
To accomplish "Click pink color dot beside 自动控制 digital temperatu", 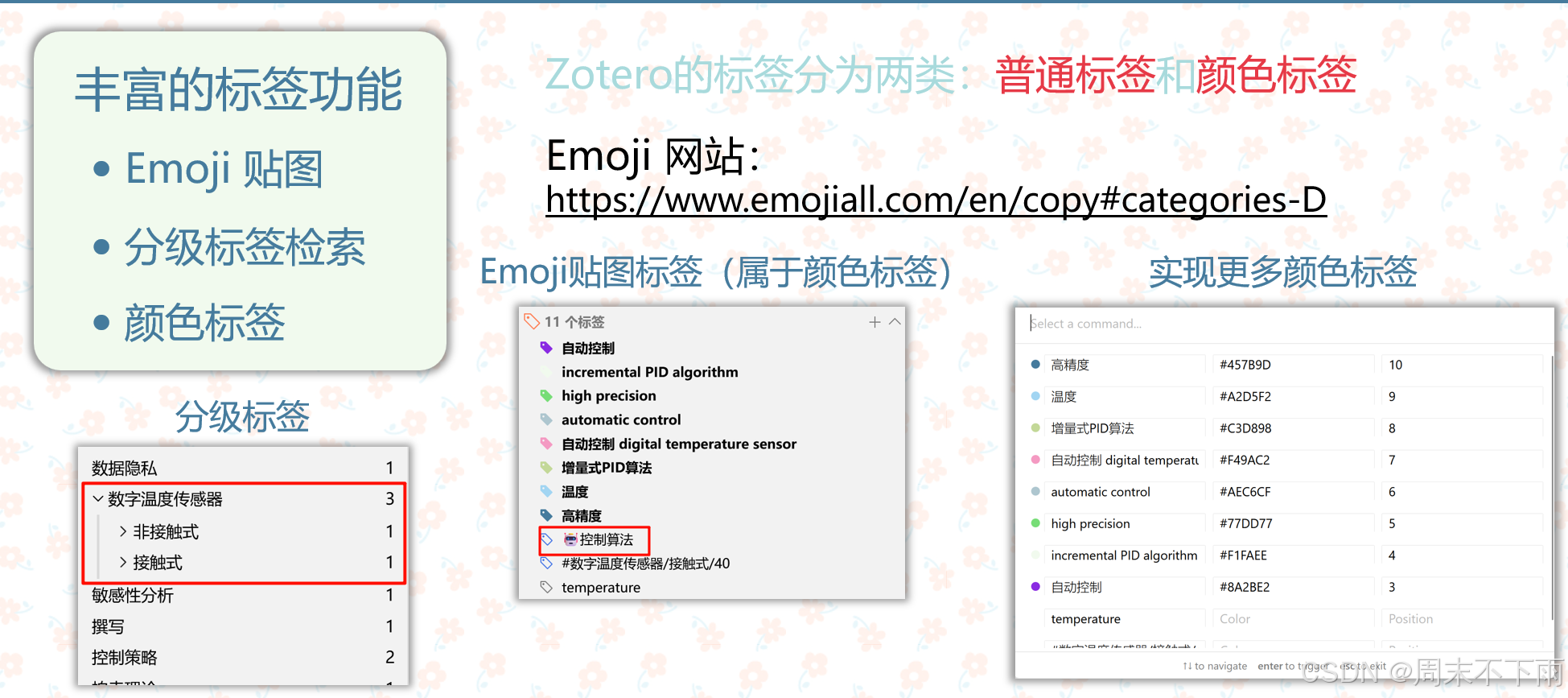I will coord(1035,460).
